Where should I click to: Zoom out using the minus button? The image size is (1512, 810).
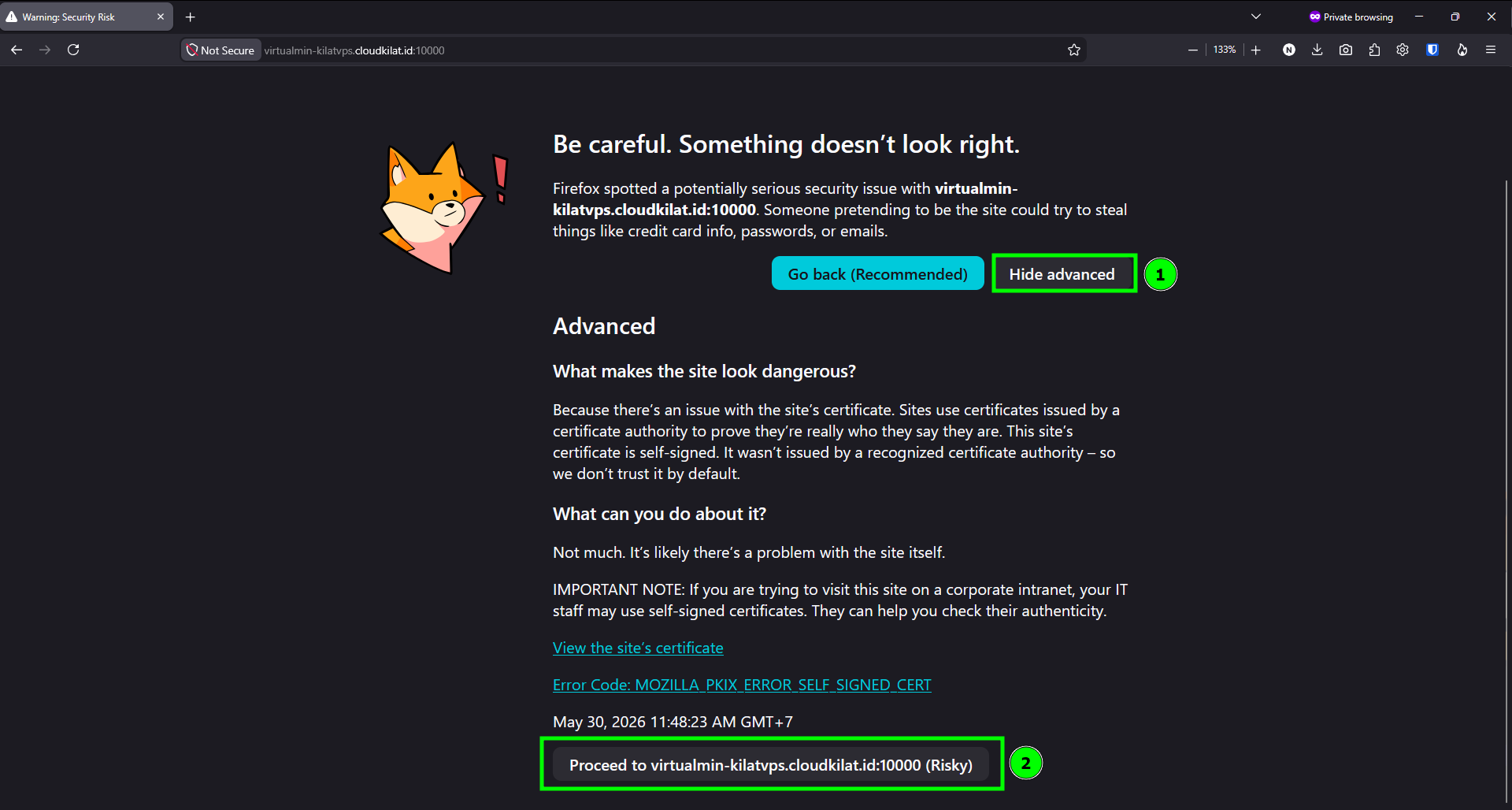[1193, 50]
